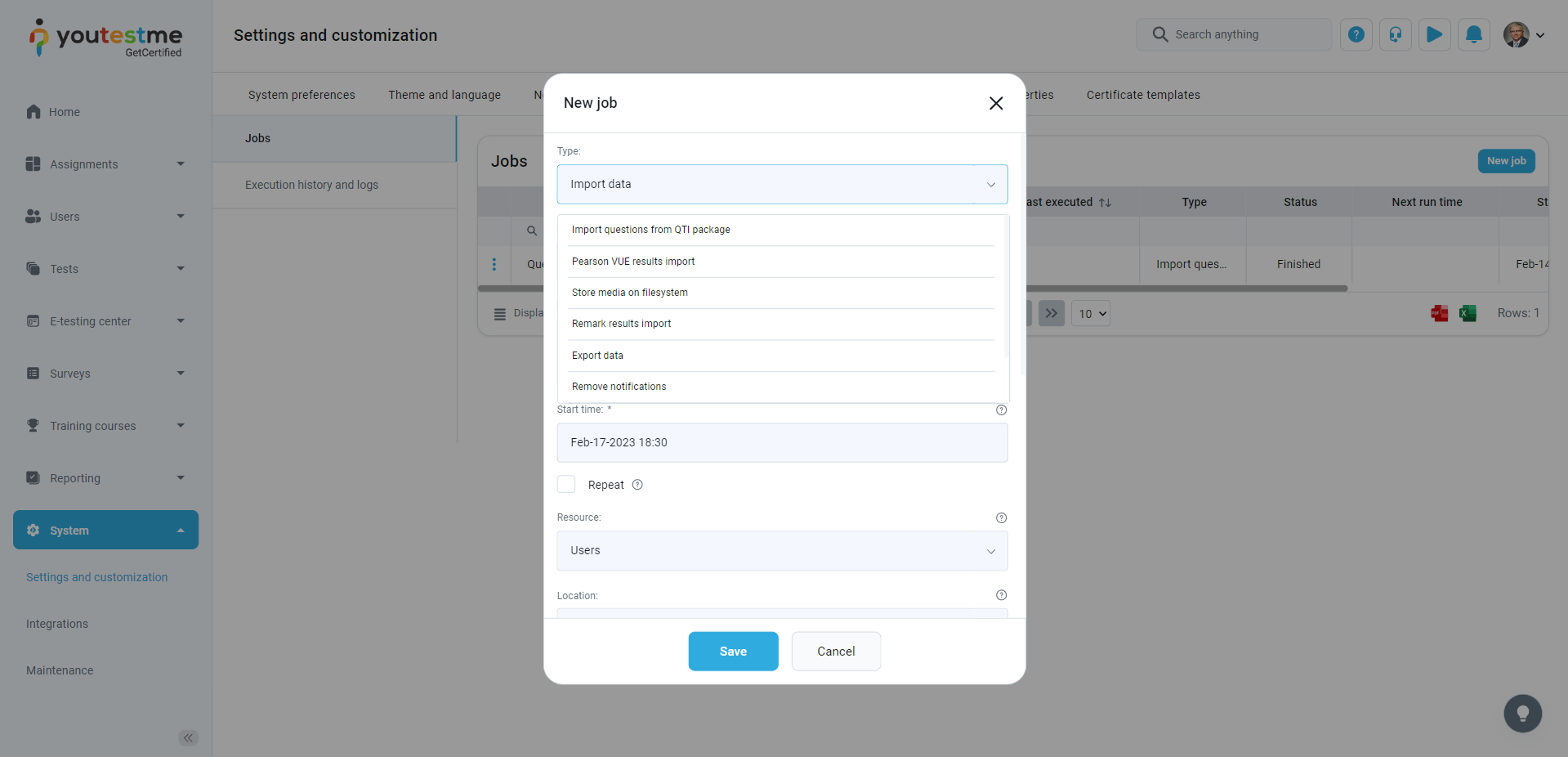1568x757 pixels.
Task: Switch to Certificate templates tab
Action: point(1142,95)
